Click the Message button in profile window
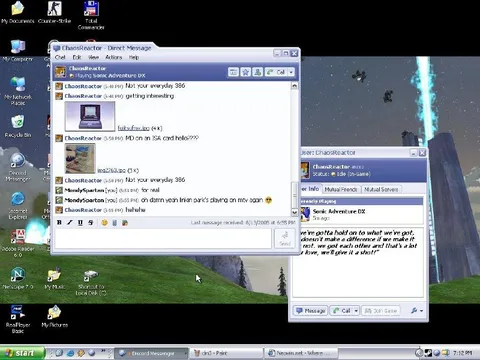480x360 pixels. click(x=310, y=311)
